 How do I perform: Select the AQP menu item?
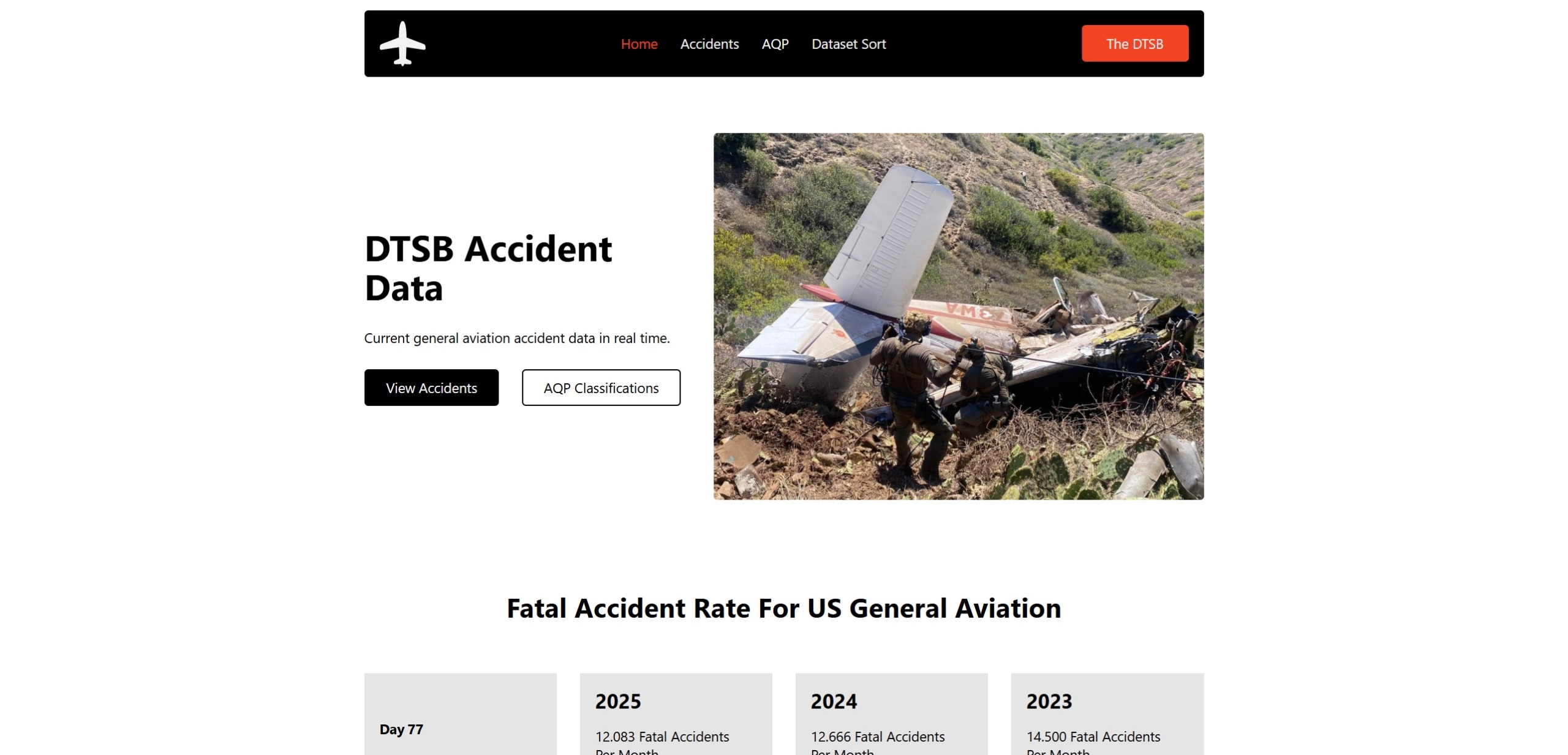click(775, 44)
